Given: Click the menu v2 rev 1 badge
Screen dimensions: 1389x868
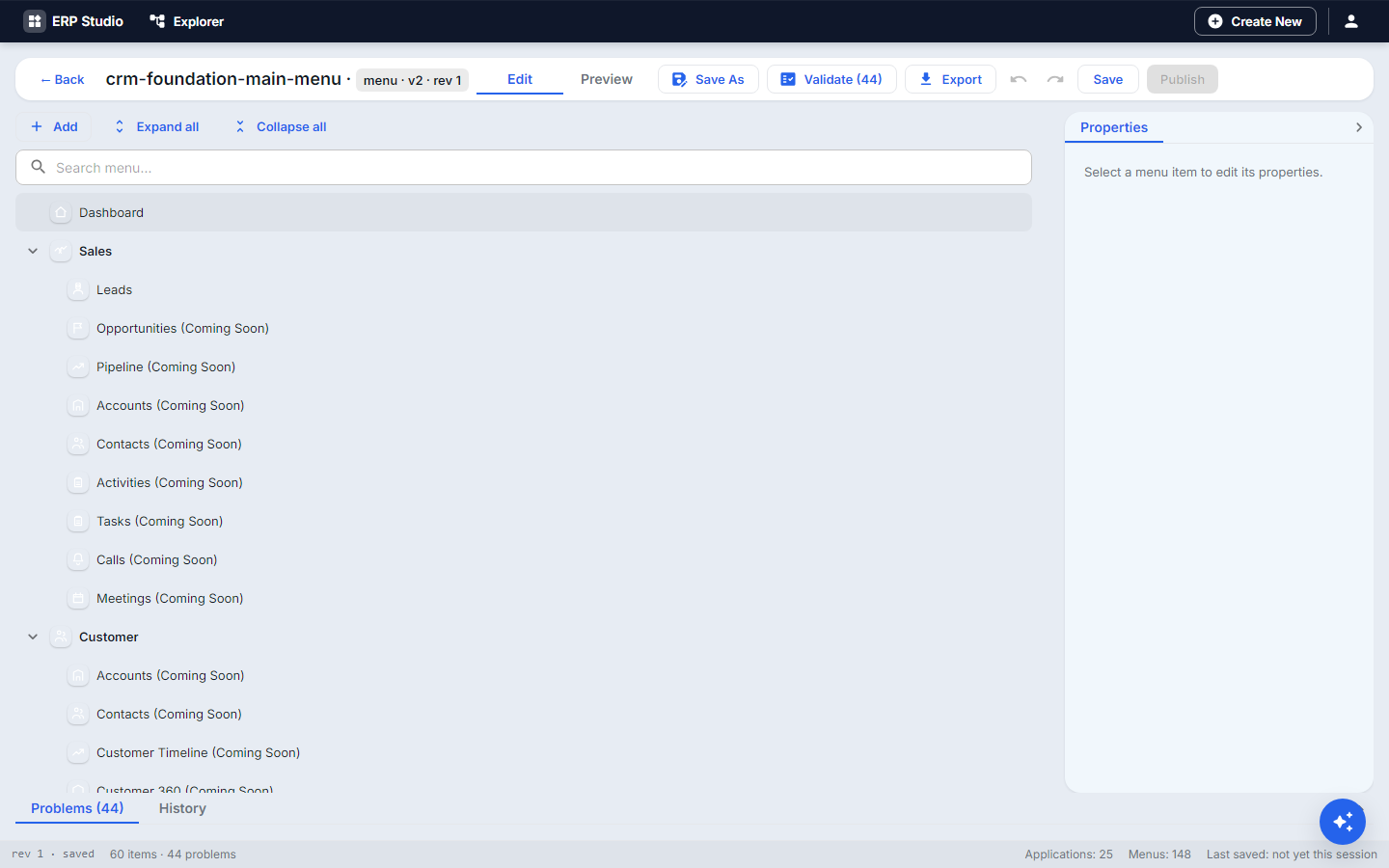Looking at the screenshot, I should pyautogui.click(x=413, y=80).
